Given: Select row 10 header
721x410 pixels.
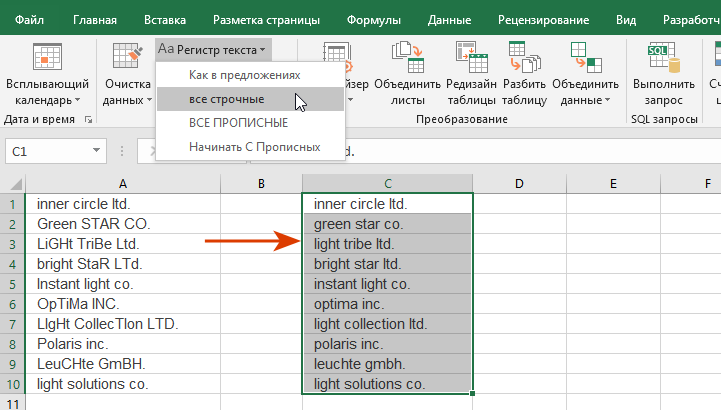Looking at the screenshot, I should pyautogui.click(x=12, y=384).
